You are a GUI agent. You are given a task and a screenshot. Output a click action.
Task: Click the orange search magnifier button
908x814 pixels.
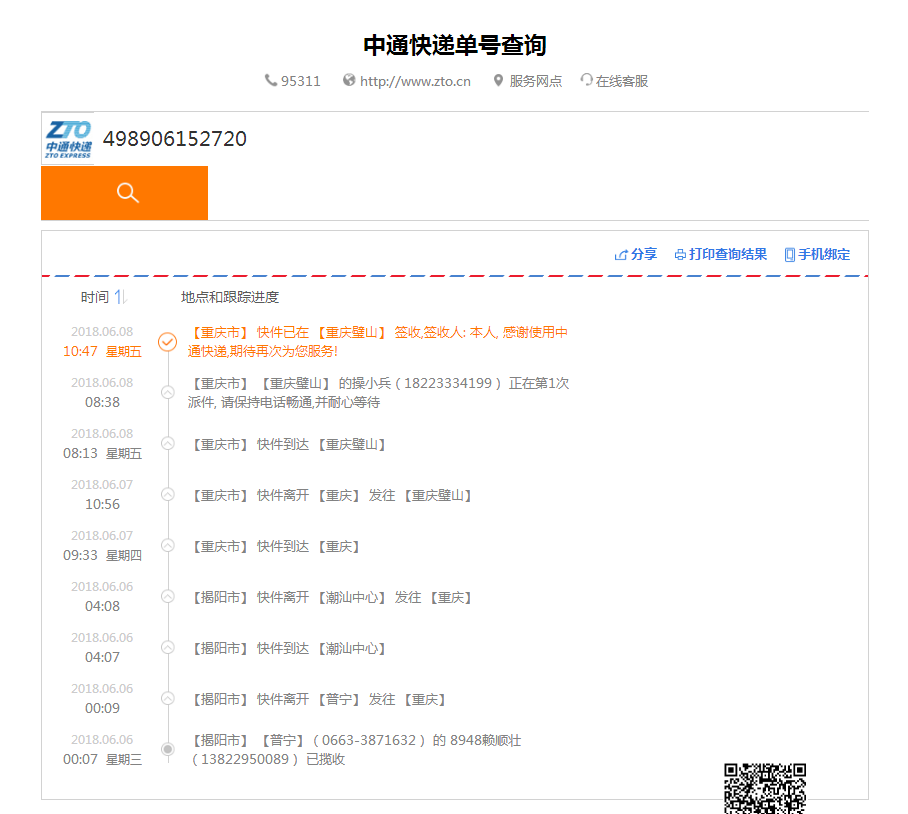(x=125, y=193)
